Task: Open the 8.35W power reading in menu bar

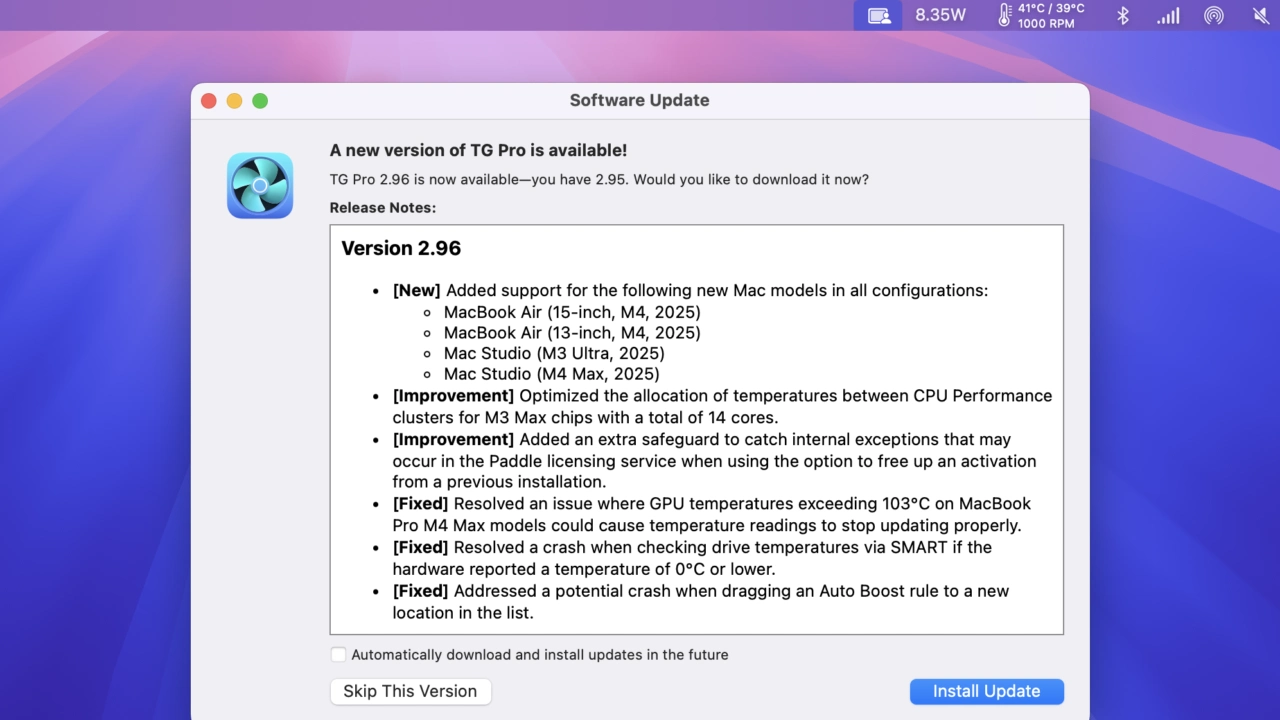Action: (941, 15)
